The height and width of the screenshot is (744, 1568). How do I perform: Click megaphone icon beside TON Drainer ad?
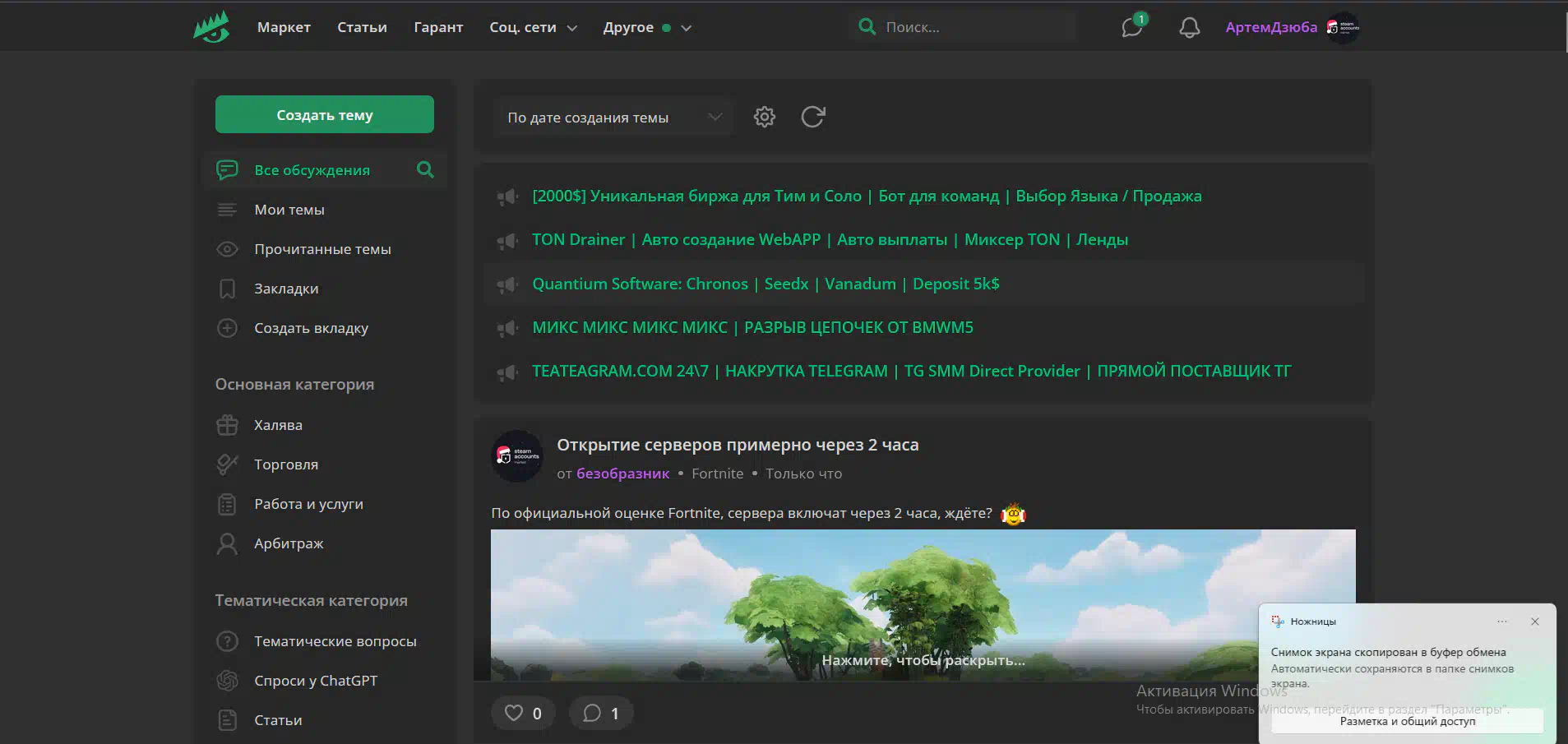point(507,240)
